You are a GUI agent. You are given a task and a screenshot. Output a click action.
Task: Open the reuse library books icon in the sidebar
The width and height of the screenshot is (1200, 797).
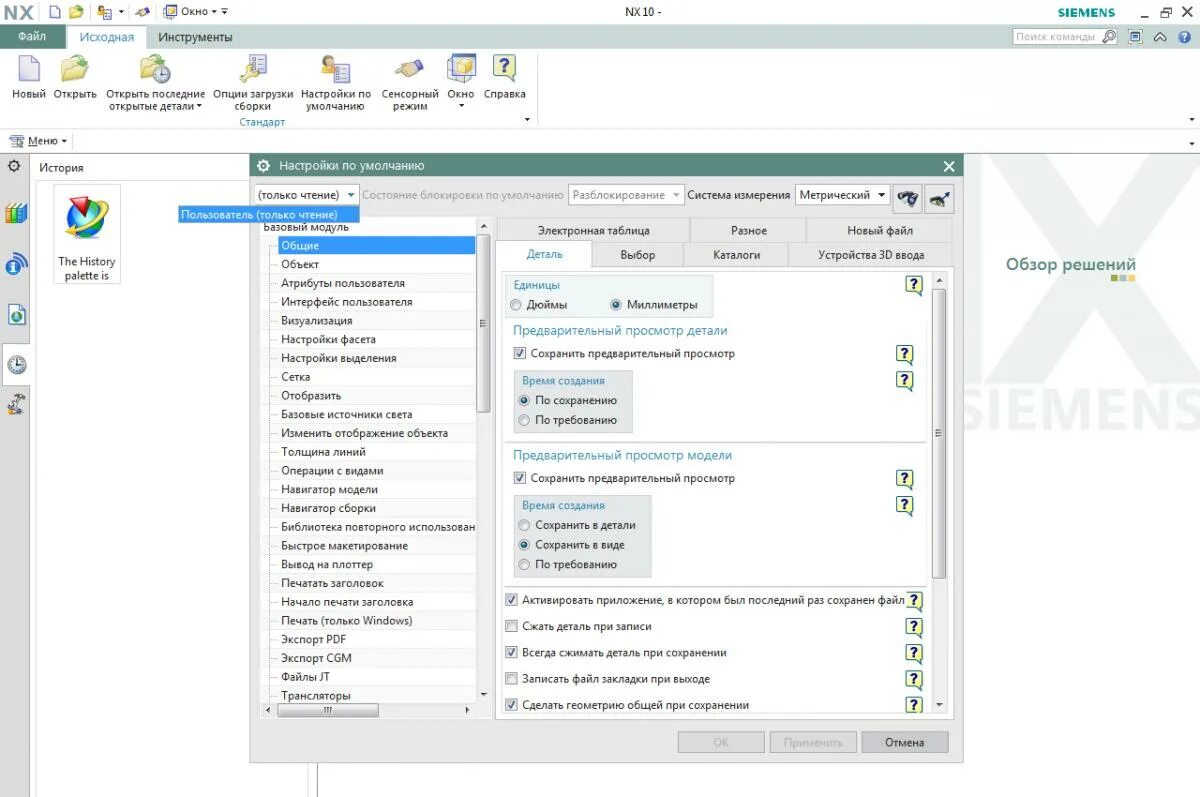click(16, 213)
